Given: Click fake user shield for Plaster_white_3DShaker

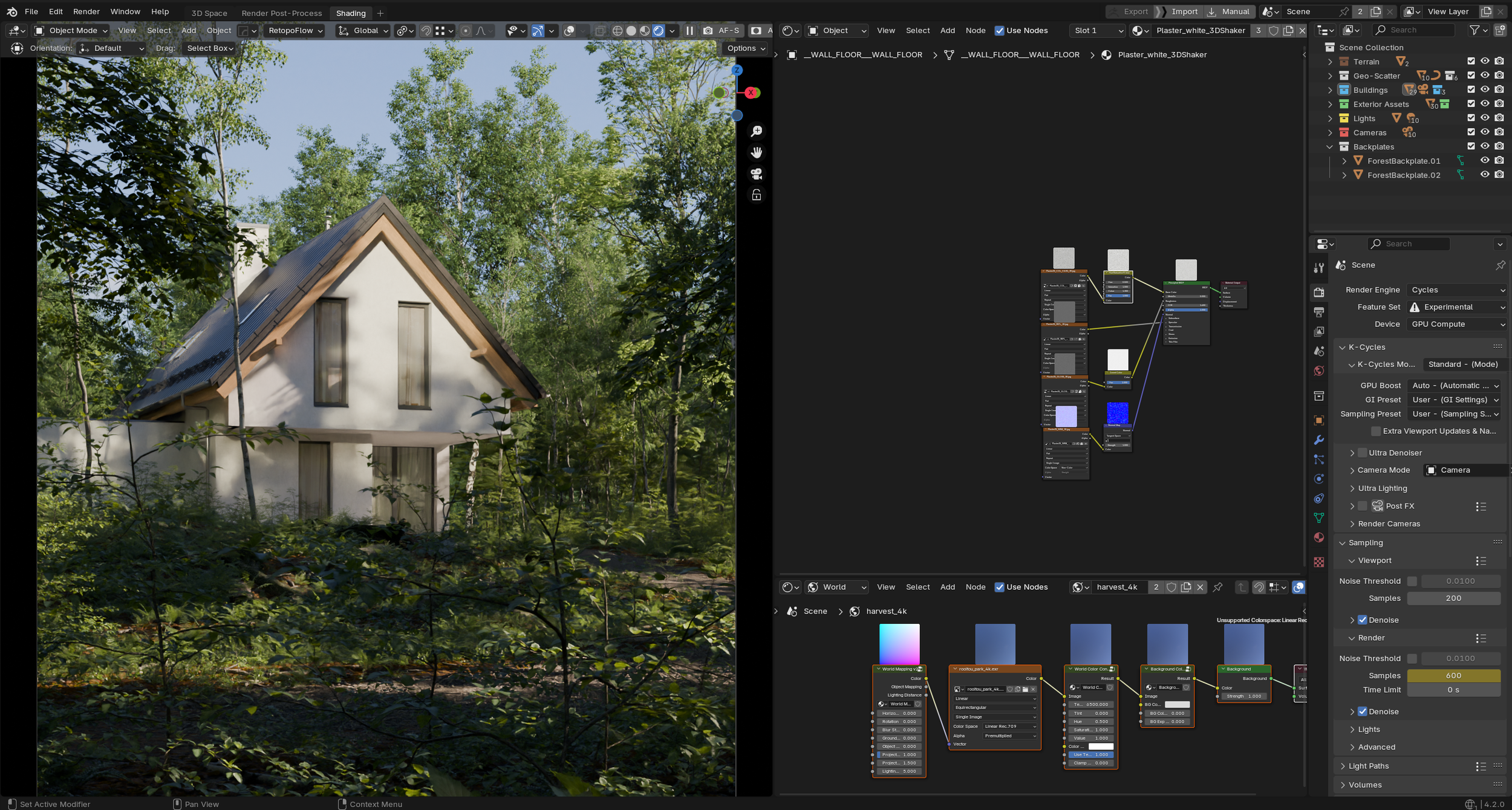Looking at the screenshot, I should coord(1274,30).
